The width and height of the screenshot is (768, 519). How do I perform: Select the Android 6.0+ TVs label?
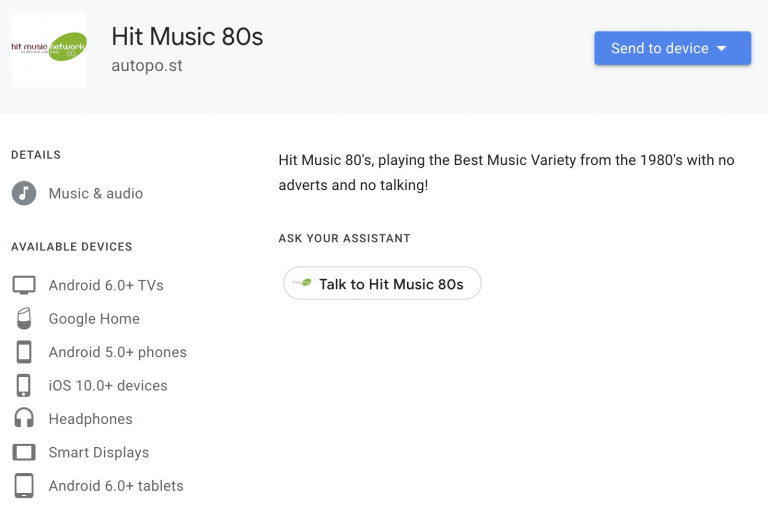click(106, 285)
